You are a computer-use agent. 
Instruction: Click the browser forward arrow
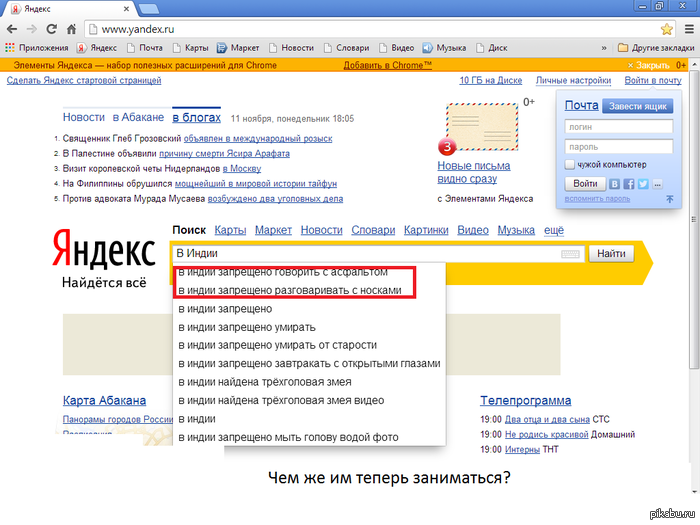[32, 29]
